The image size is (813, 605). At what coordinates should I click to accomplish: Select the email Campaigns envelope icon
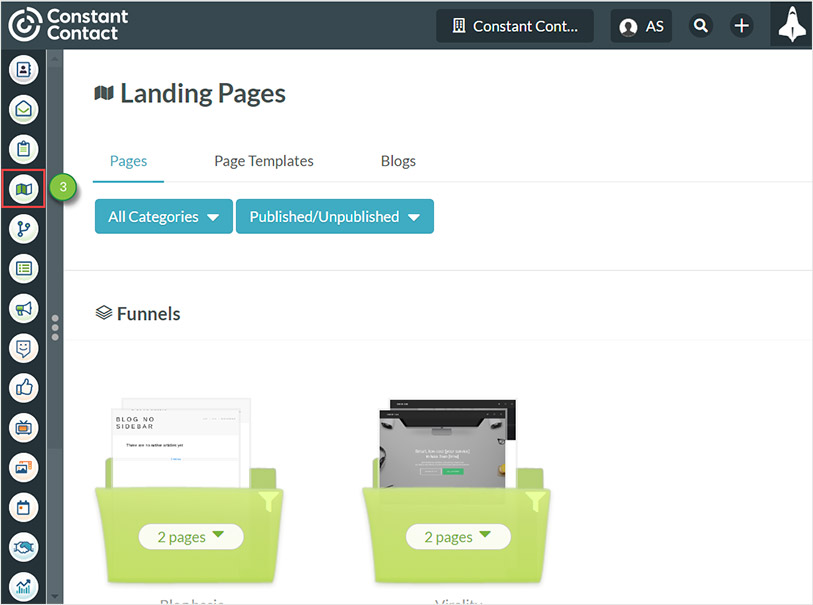coord(24,109)
